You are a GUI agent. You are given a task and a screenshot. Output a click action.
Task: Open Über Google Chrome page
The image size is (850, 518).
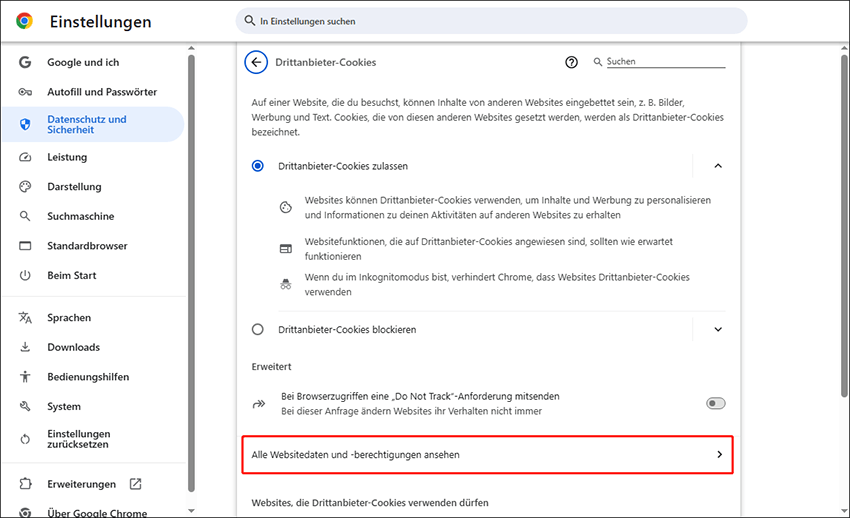97,513
